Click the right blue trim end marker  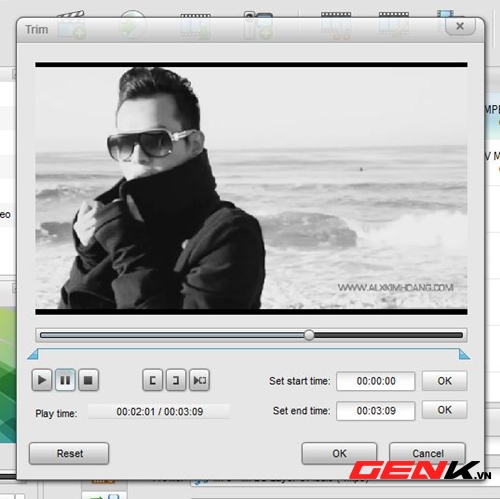point(464,354)
